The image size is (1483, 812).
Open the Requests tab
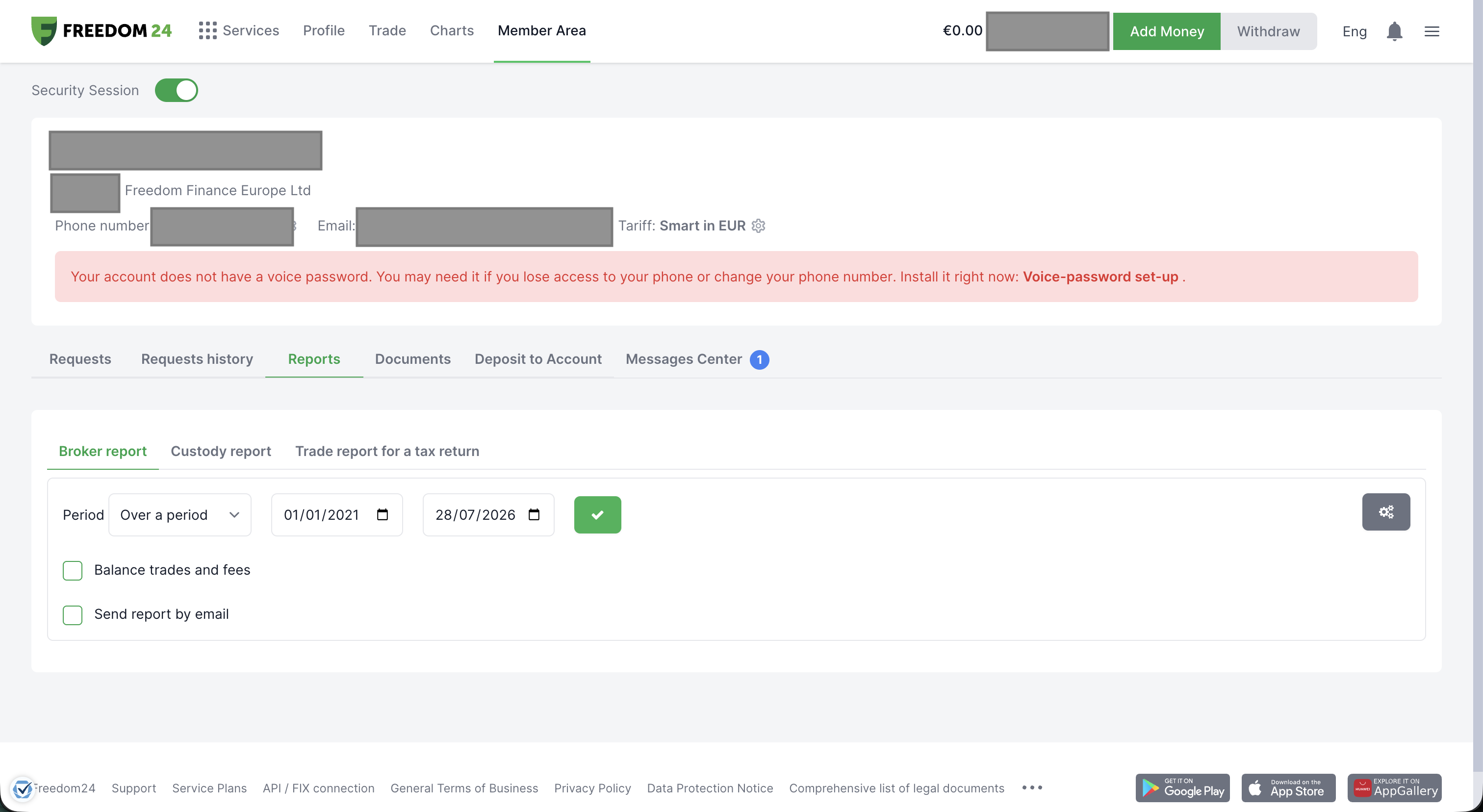[80, 359]
